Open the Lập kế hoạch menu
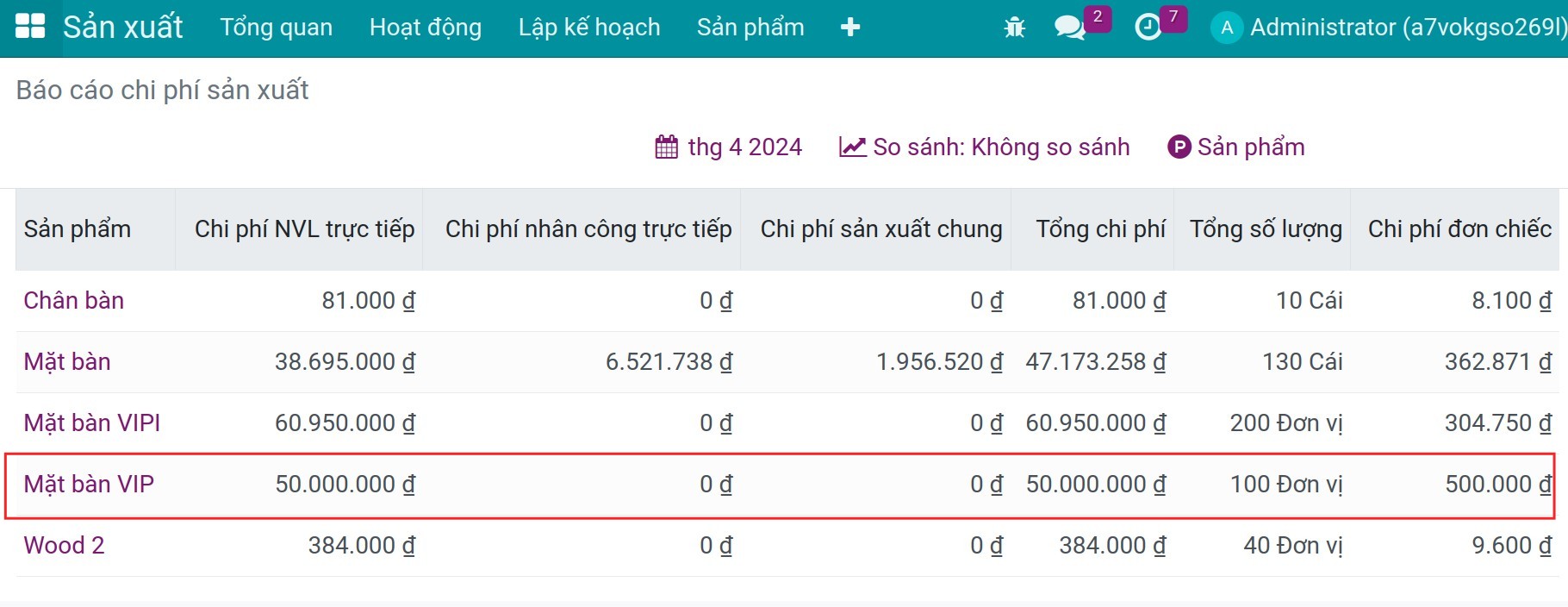 tap(589, 28)
